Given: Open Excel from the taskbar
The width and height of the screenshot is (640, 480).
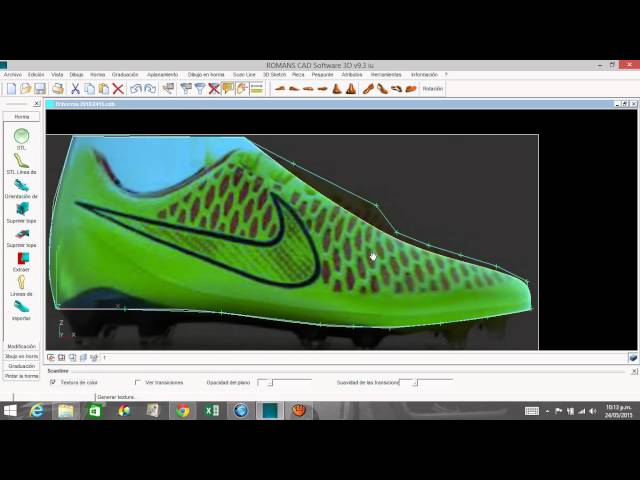Looking at the screenshot, I should [212, 411].
